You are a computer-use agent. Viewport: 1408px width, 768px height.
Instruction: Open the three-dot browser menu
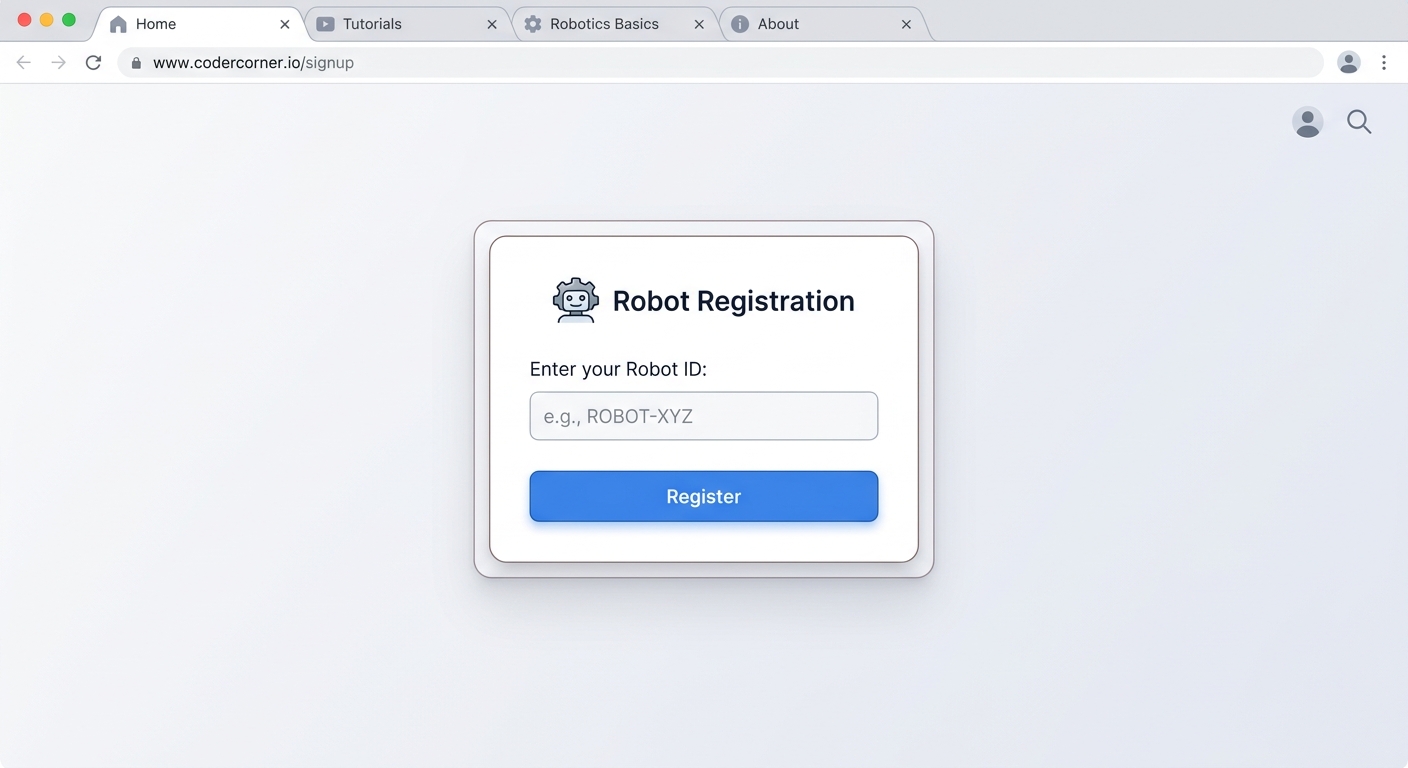click(x=1384, y=62)
